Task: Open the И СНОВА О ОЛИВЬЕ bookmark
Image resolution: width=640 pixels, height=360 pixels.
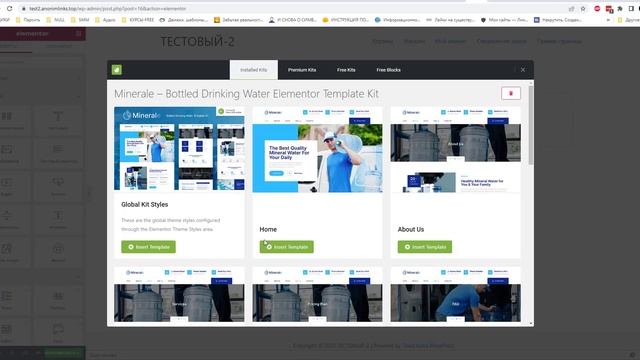Action: pos(293,20)
